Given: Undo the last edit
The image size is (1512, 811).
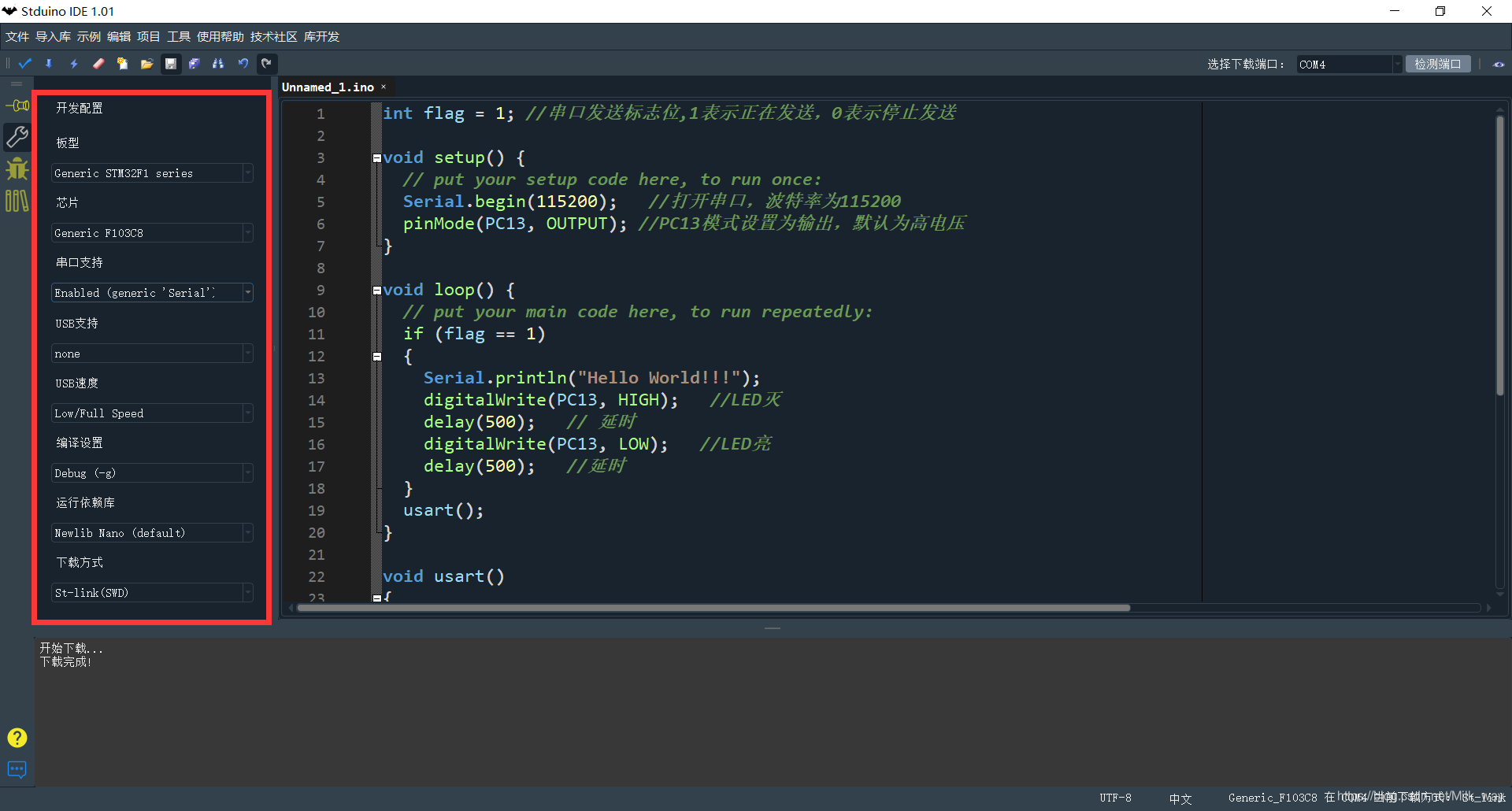Looking at the screenshot, I should 243,64.
